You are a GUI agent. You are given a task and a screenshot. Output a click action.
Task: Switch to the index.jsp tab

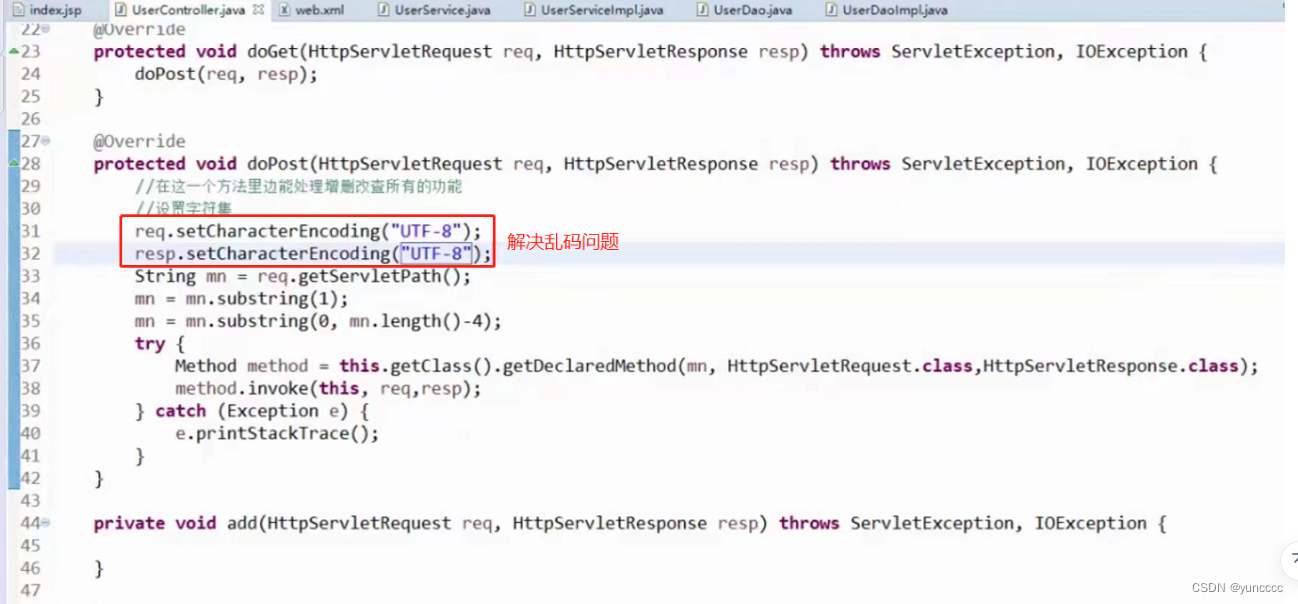pos(47,10)
